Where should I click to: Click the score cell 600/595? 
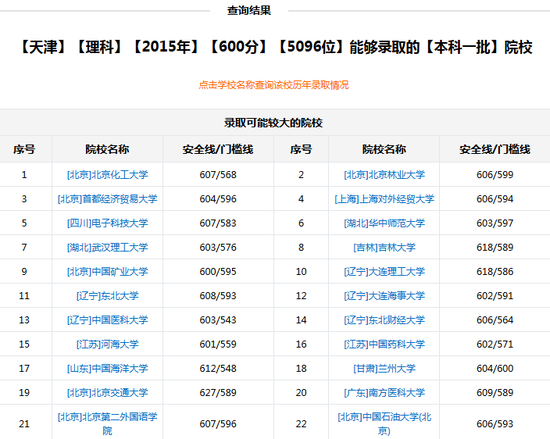218,271
